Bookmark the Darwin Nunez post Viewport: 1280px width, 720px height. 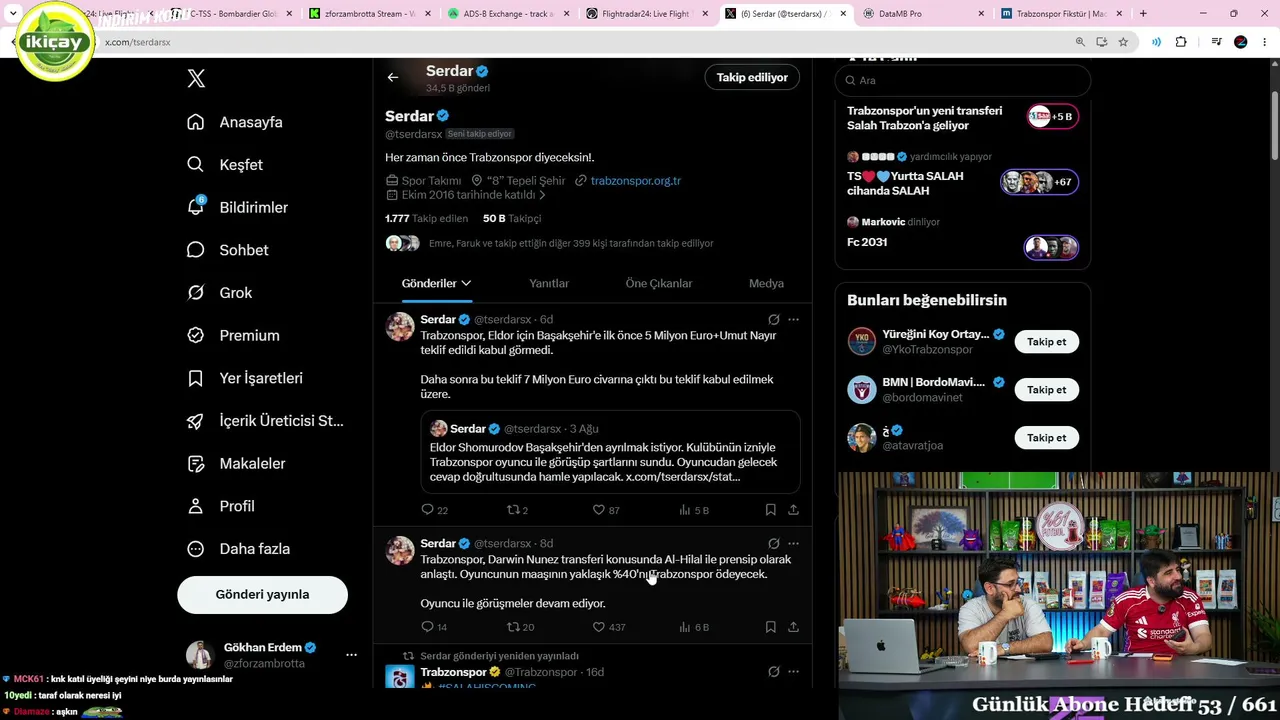[770, 627]
